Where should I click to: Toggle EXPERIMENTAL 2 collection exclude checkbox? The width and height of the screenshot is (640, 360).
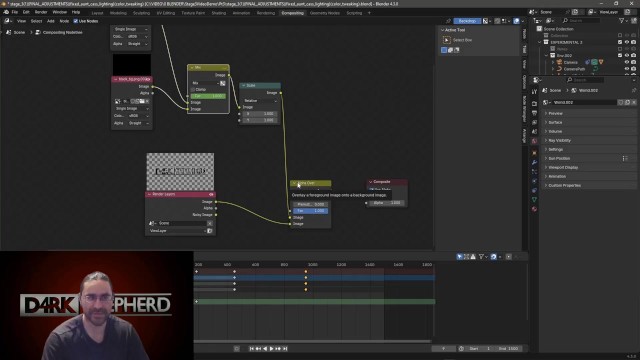coord(620,42)
